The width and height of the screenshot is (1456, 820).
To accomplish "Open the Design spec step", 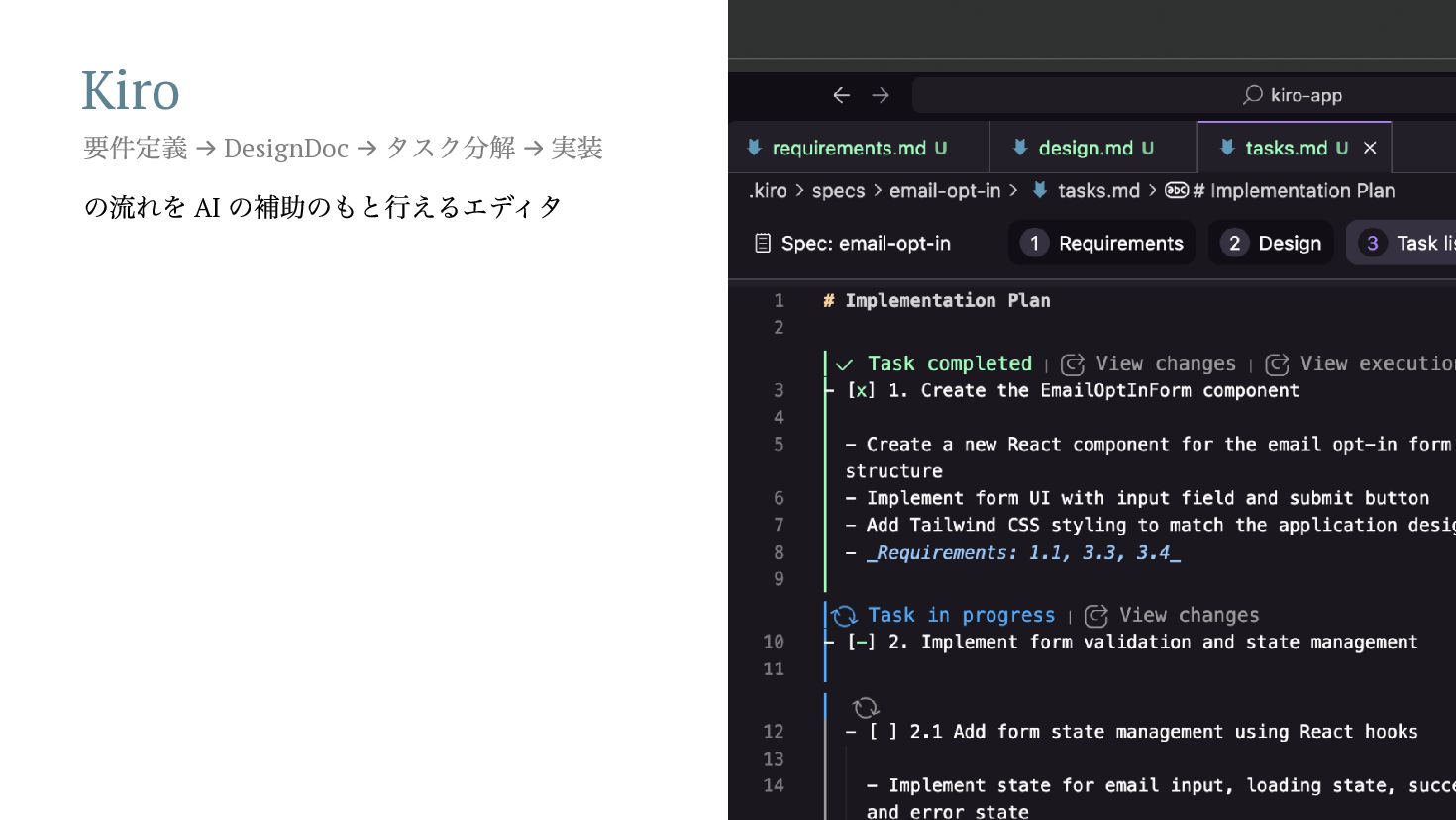I will coord(1271,243).
